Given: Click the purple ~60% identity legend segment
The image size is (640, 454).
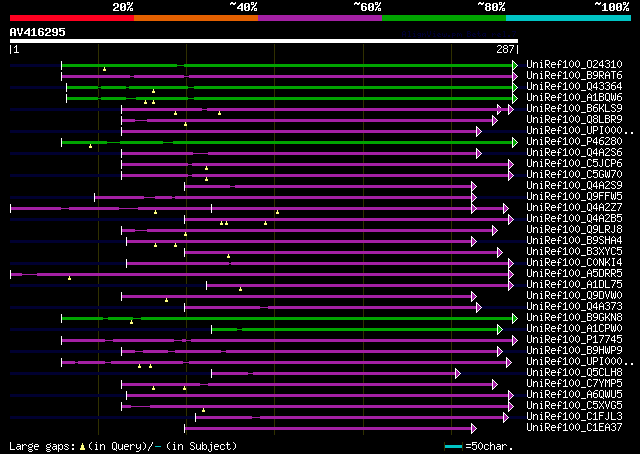Looking at the screenshot, I should click(320, 18).
